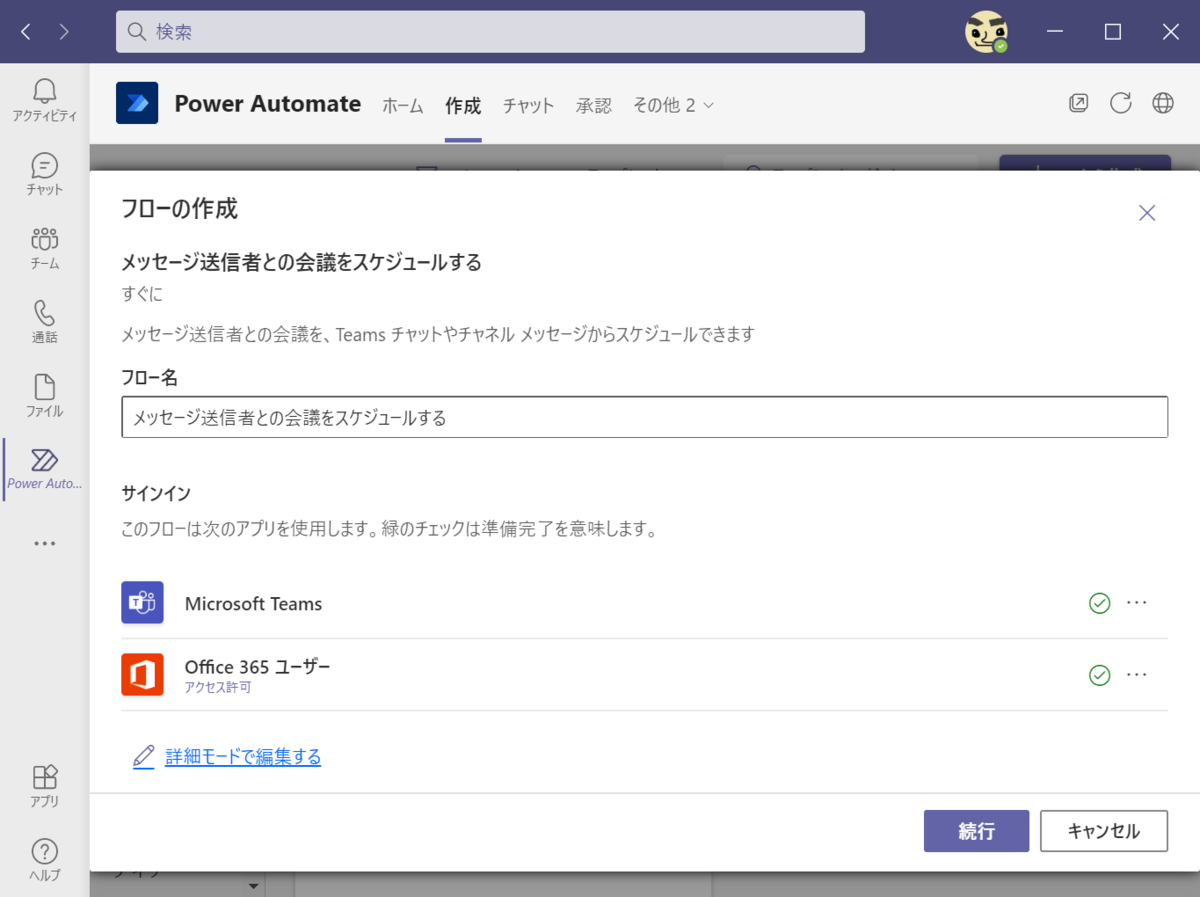
Task: Click the Microsoft Teams connector icon
Action: click(x=142, y=603)
